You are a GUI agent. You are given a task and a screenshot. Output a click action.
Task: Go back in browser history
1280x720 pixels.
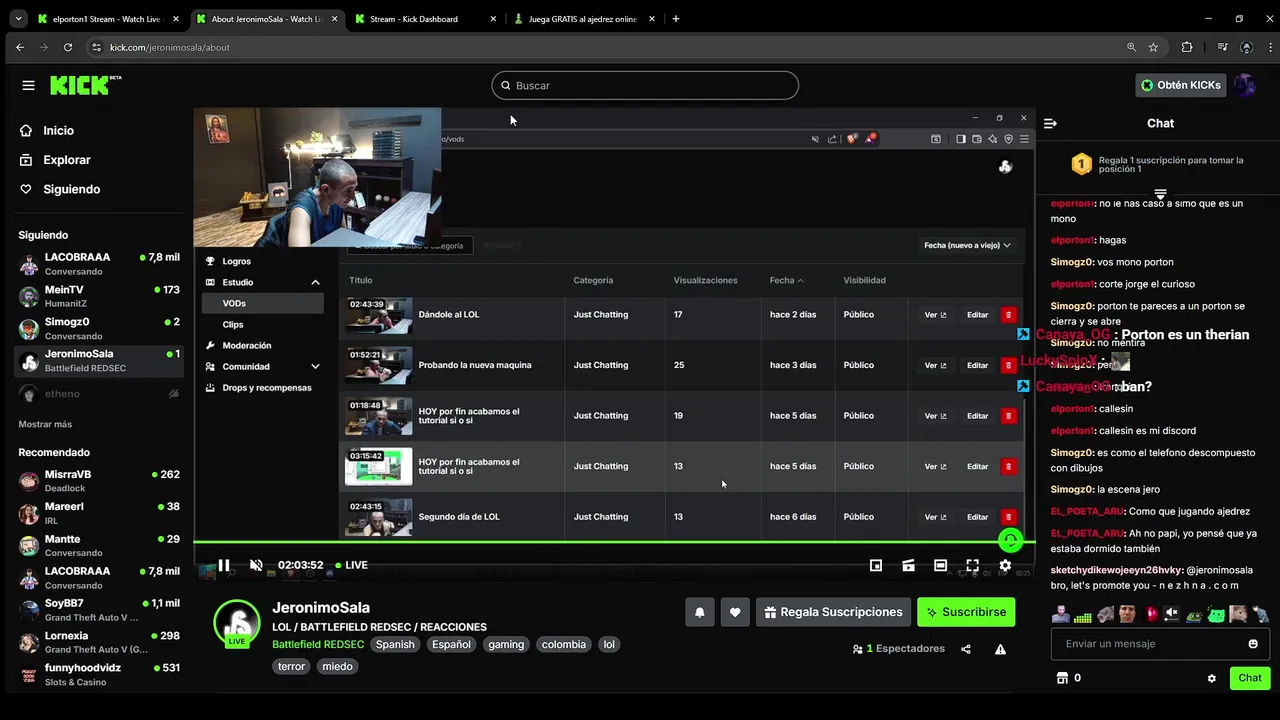tap(20, 47)
